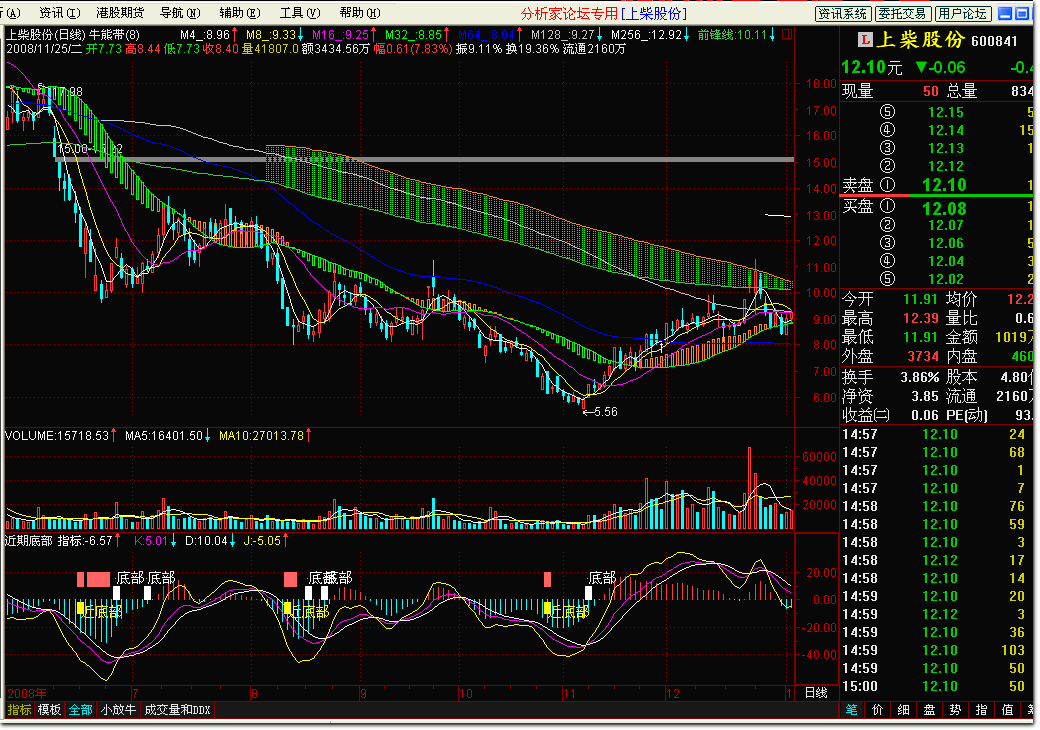This screenshot has width=1040, height=730.
Task: Click the red L icon beside 上柴股份
Action: click(864, 40)
